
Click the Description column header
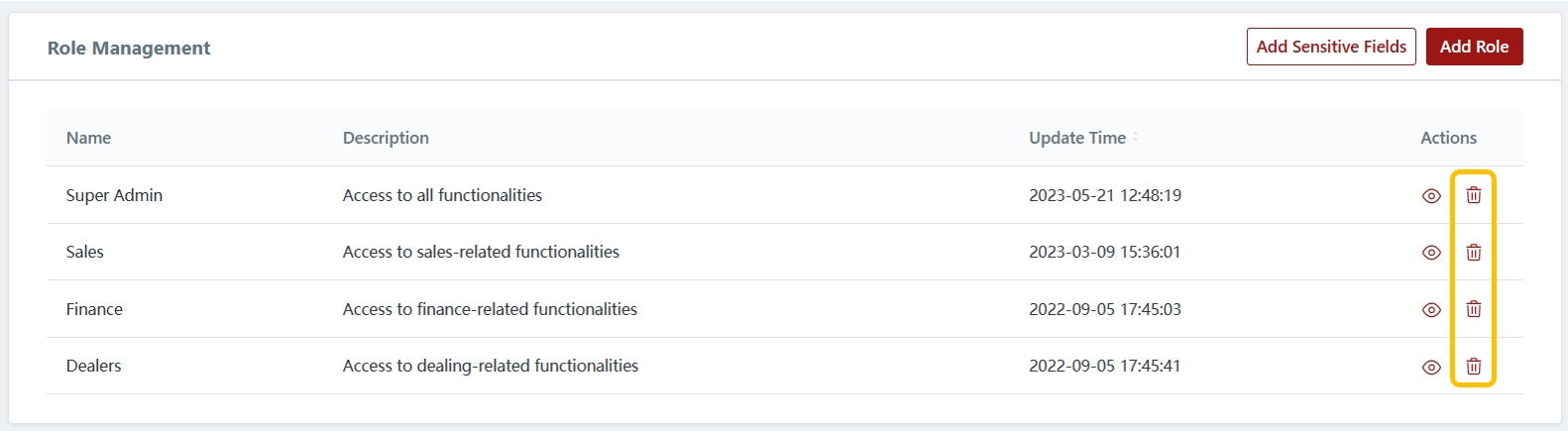click(386, 138)
